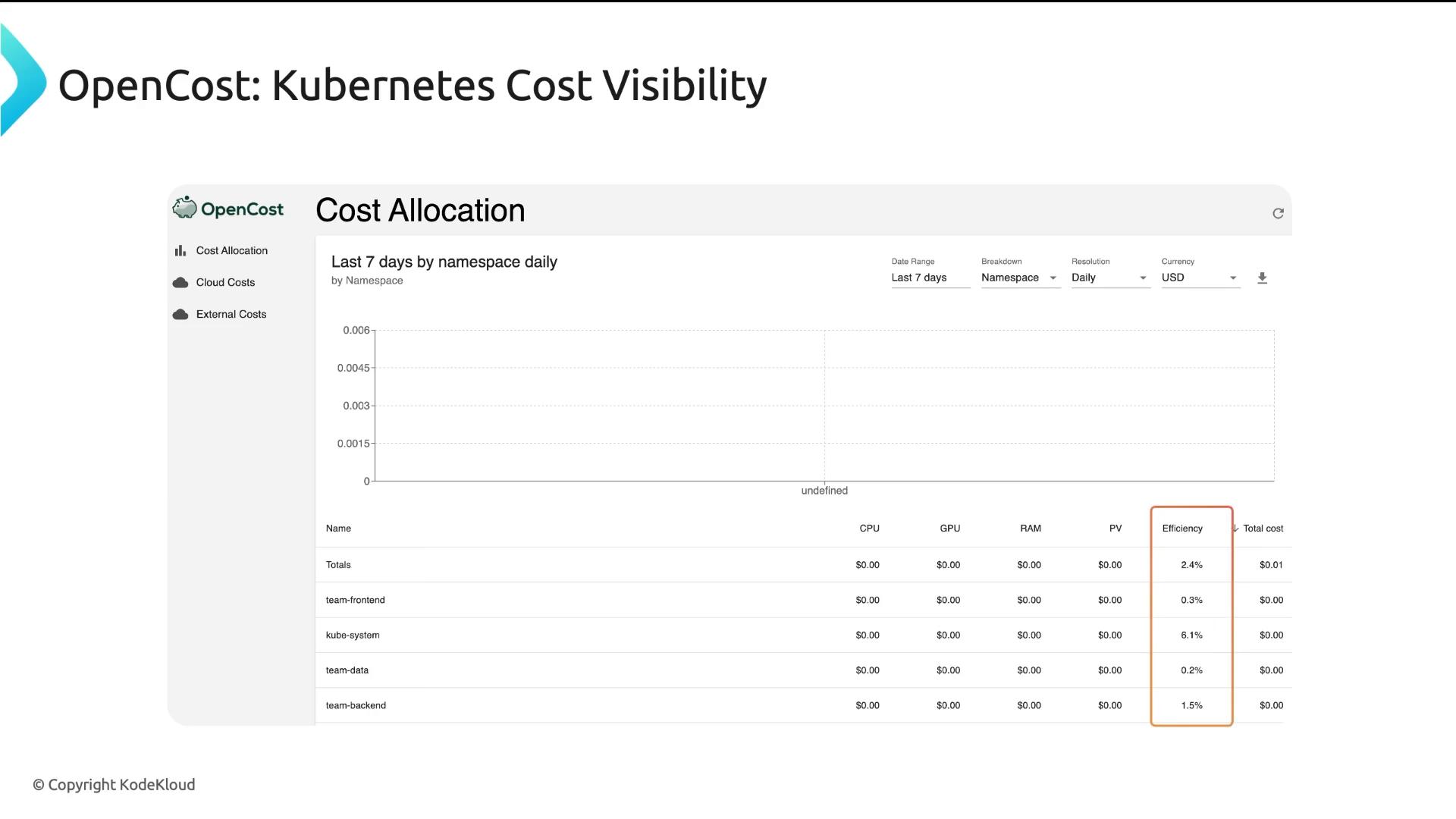Sort by Total cost column header
Viewport: 1456px width, 819px height.
[x=1263, y=529]
